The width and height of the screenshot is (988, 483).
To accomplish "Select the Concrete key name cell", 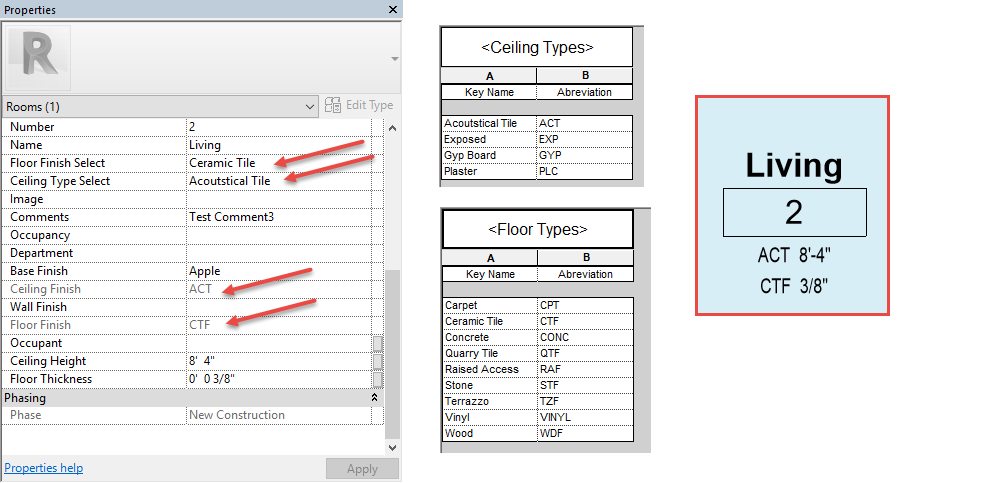I will click(x=490, y=338).
